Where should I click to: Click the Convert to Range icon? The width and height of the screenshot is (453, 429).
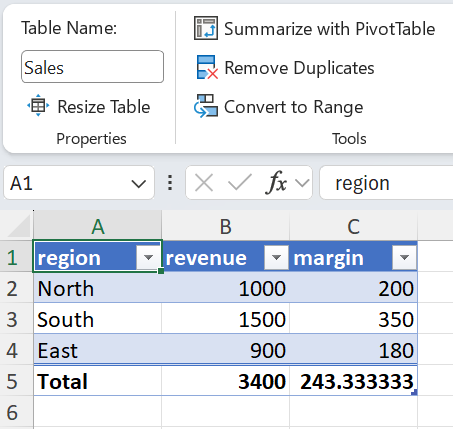point(206,106)
